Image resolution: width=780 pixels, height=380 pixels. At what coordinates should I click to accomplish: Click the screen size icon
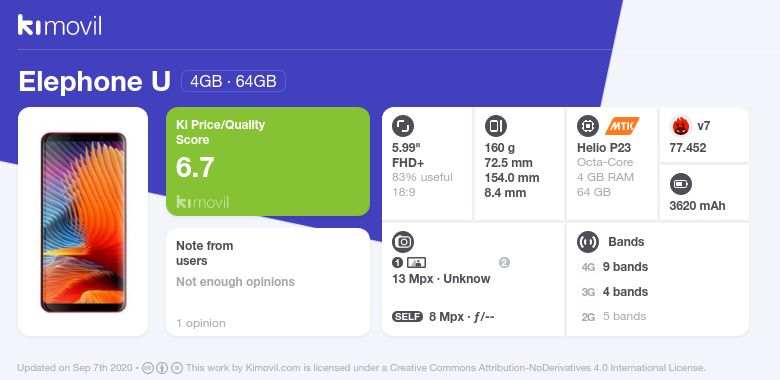click(402, 126)
